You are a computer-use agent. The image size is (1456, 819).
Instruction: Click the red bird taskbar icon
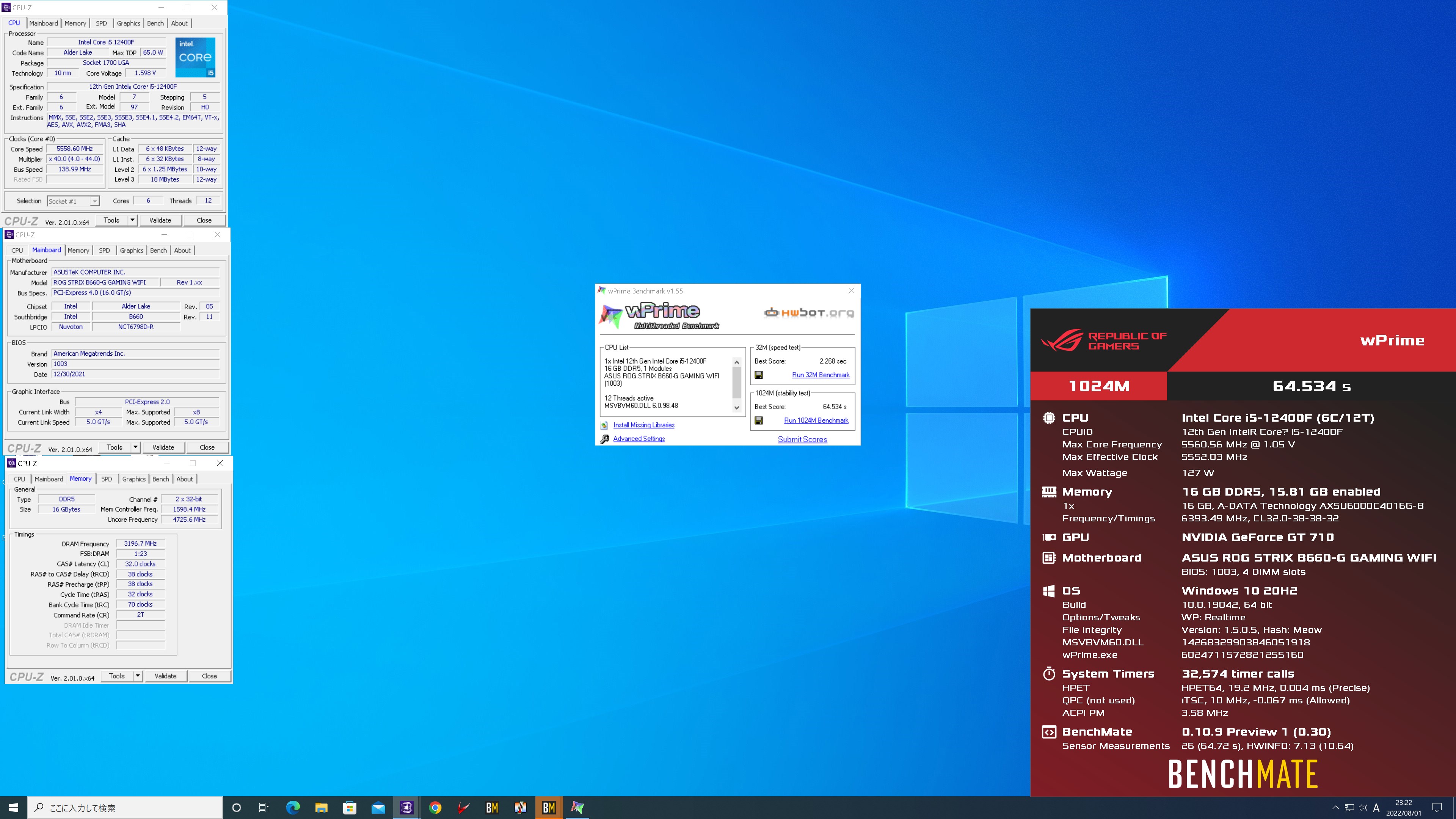463,808
